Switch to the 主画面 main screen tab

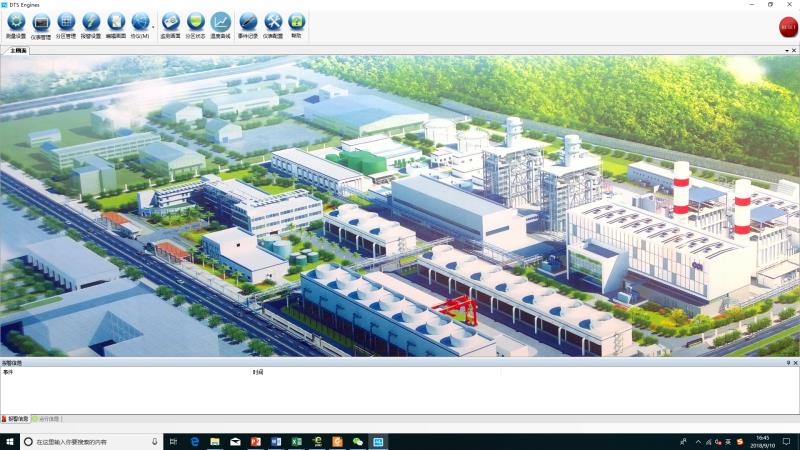pyautogui.click(x=17, y=49)
